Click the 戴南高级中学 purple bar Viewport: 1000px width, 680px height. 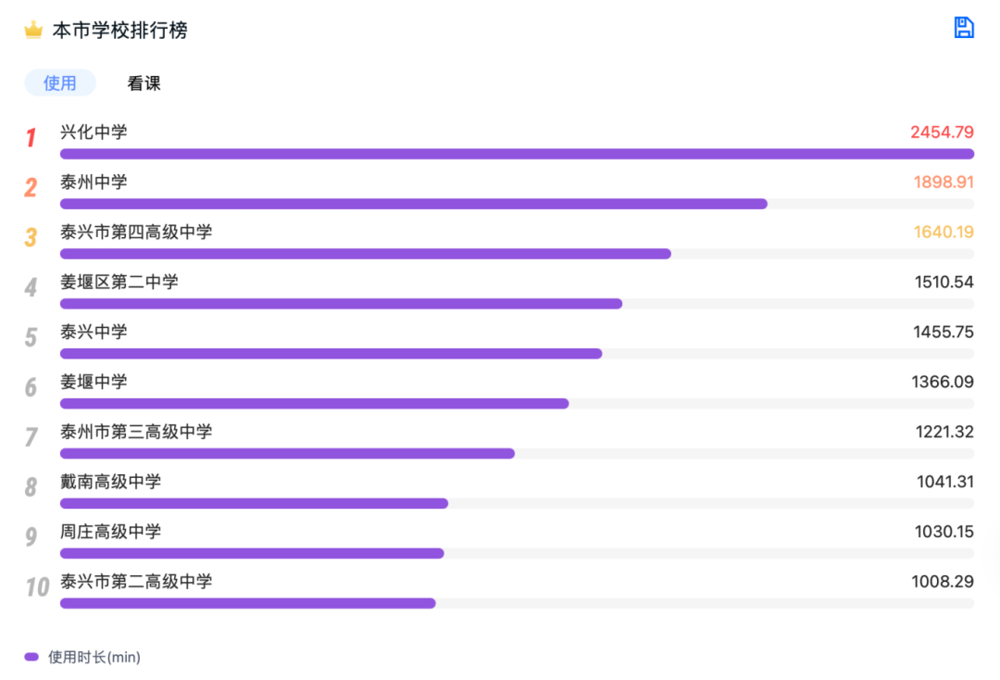(254, 503)
